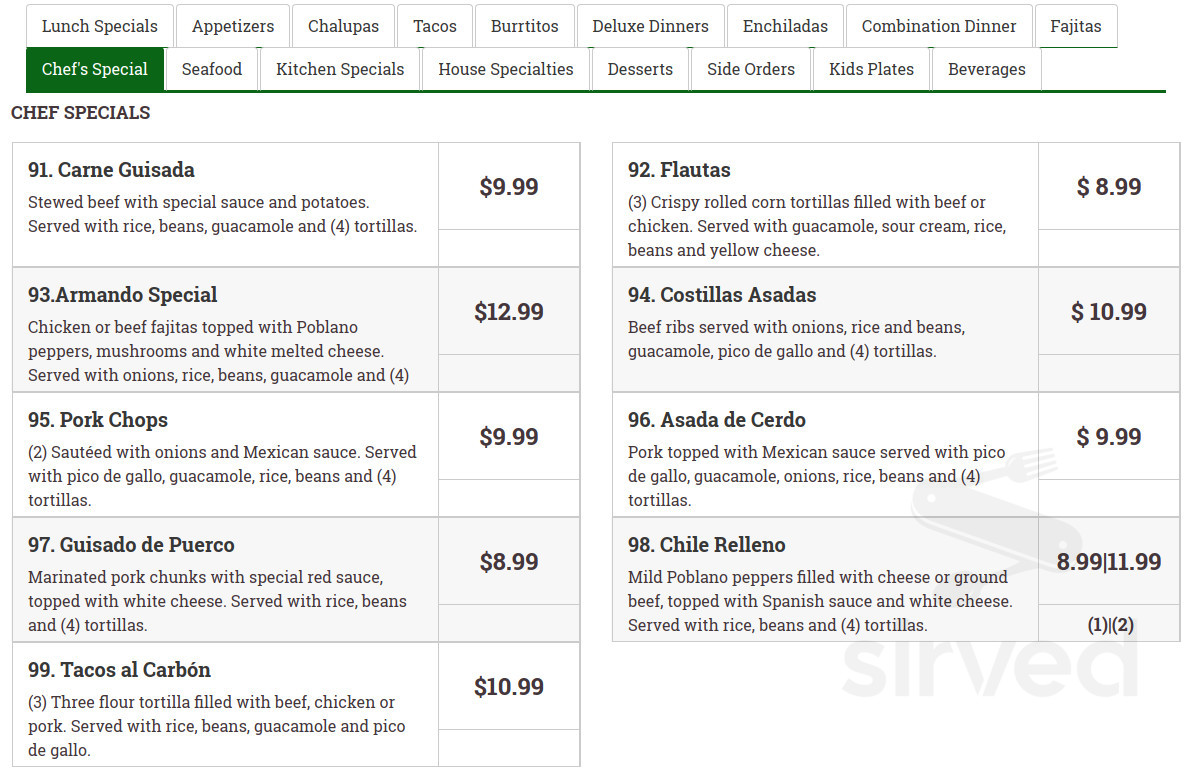This screenshot has width=1195, height=775.
Task: Switch to Kitchen Specials tab
Action: click(340, 69)
